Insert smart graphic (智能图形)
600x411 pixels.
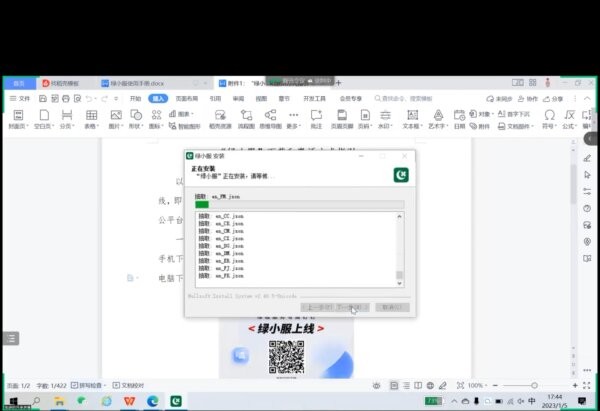(x=184, y=126)
